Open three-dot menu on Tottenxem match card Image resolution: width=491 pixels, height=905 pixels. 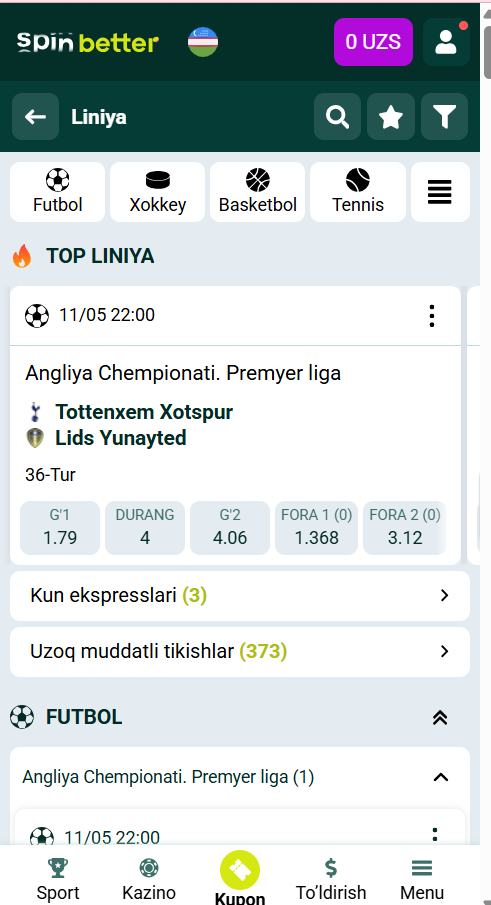pos(432,316)
